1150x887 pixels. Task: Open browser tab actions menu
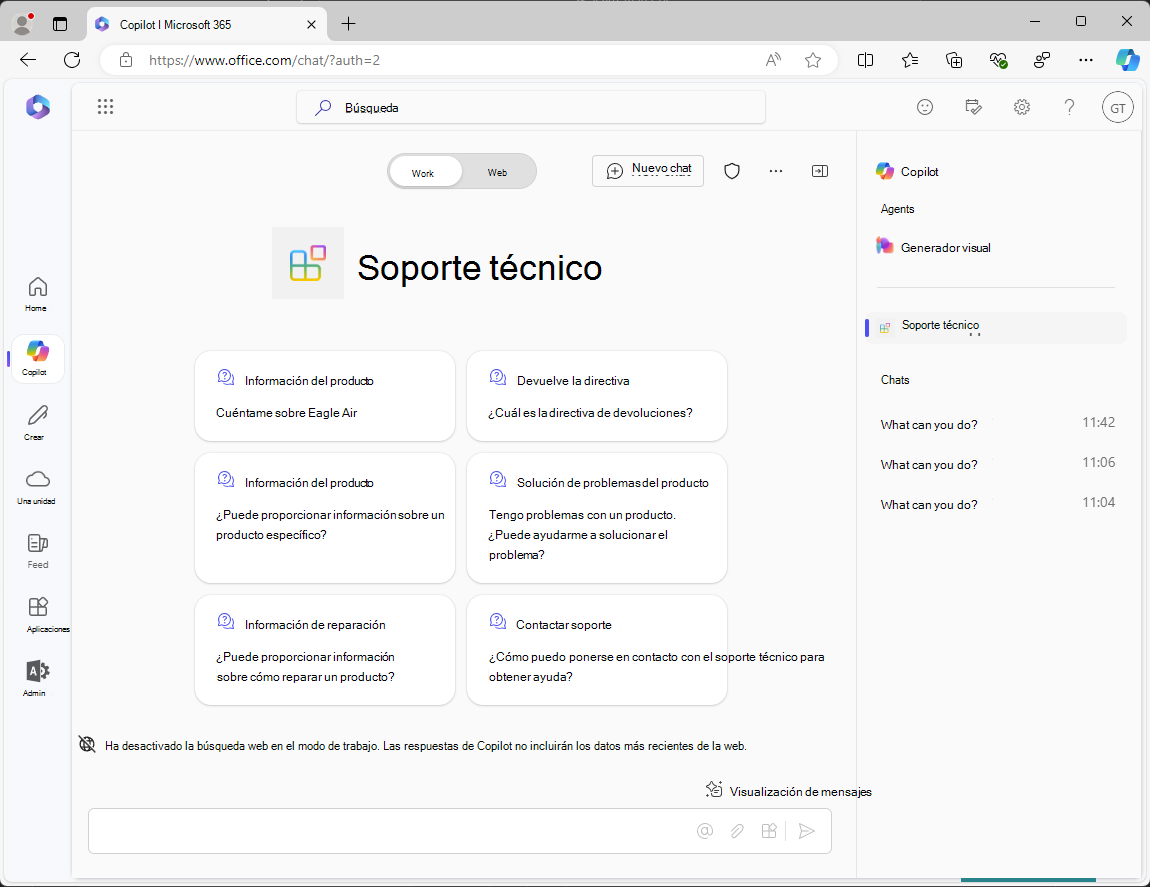(60, 24)
